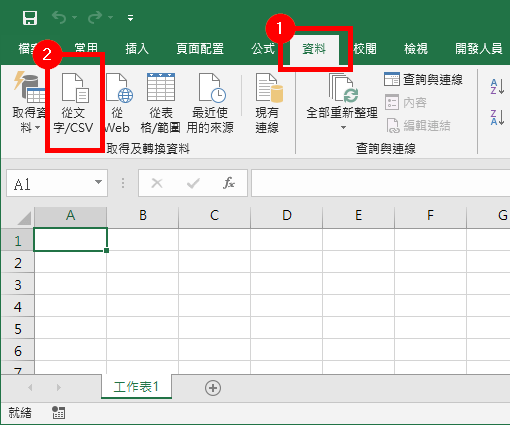This screenshot has height=425, width=510.
Task: Open Customize Quick Access Toolbar dropdown
Action: [130, 18]
